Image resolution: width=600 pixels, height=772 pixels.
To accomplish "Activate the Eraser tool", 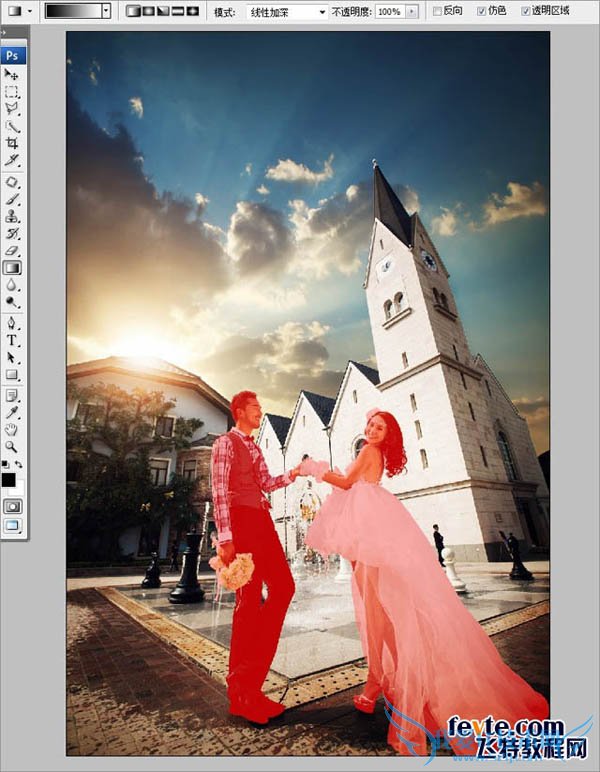I will click(12, 250).
